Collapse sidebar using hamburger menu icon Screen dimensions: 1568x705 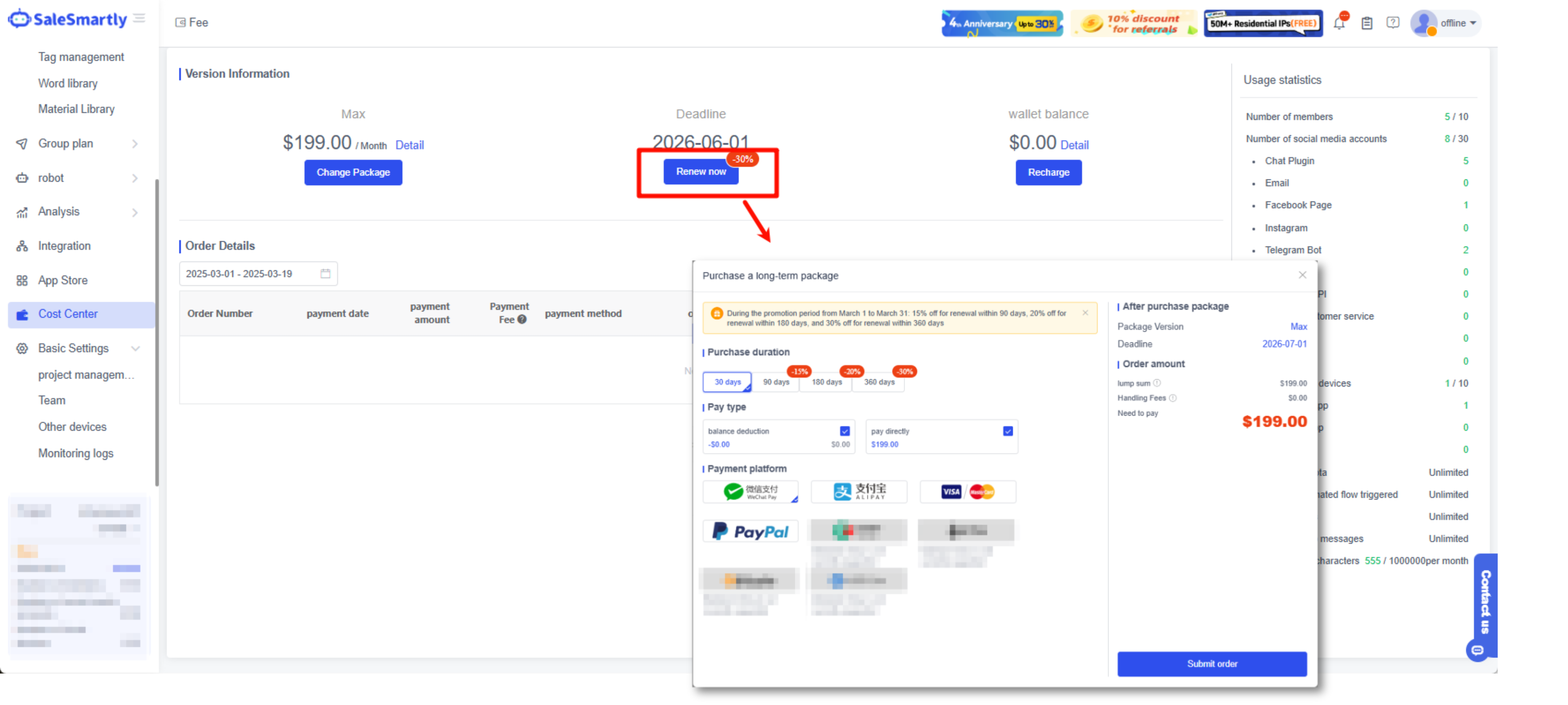[139, 18]
